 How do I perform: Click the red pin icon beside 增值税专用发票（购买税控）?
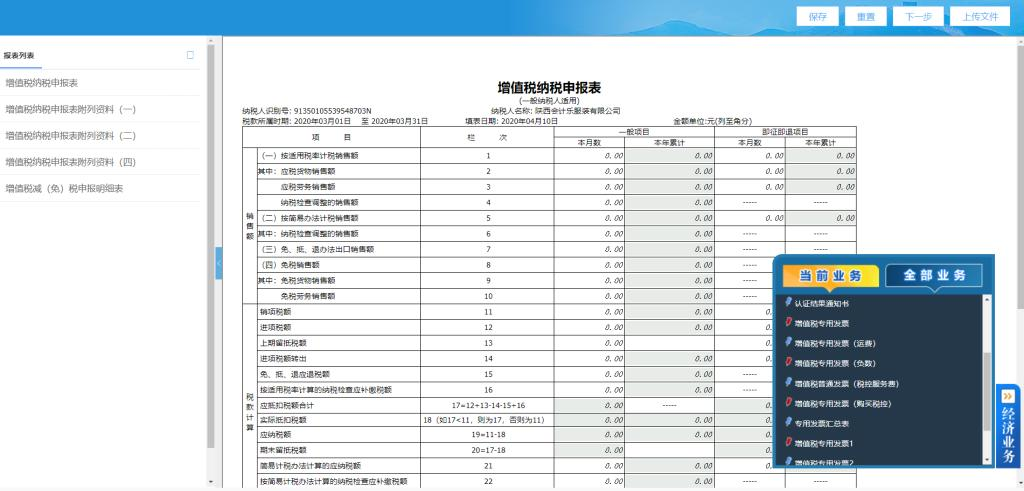pos(789,403)
